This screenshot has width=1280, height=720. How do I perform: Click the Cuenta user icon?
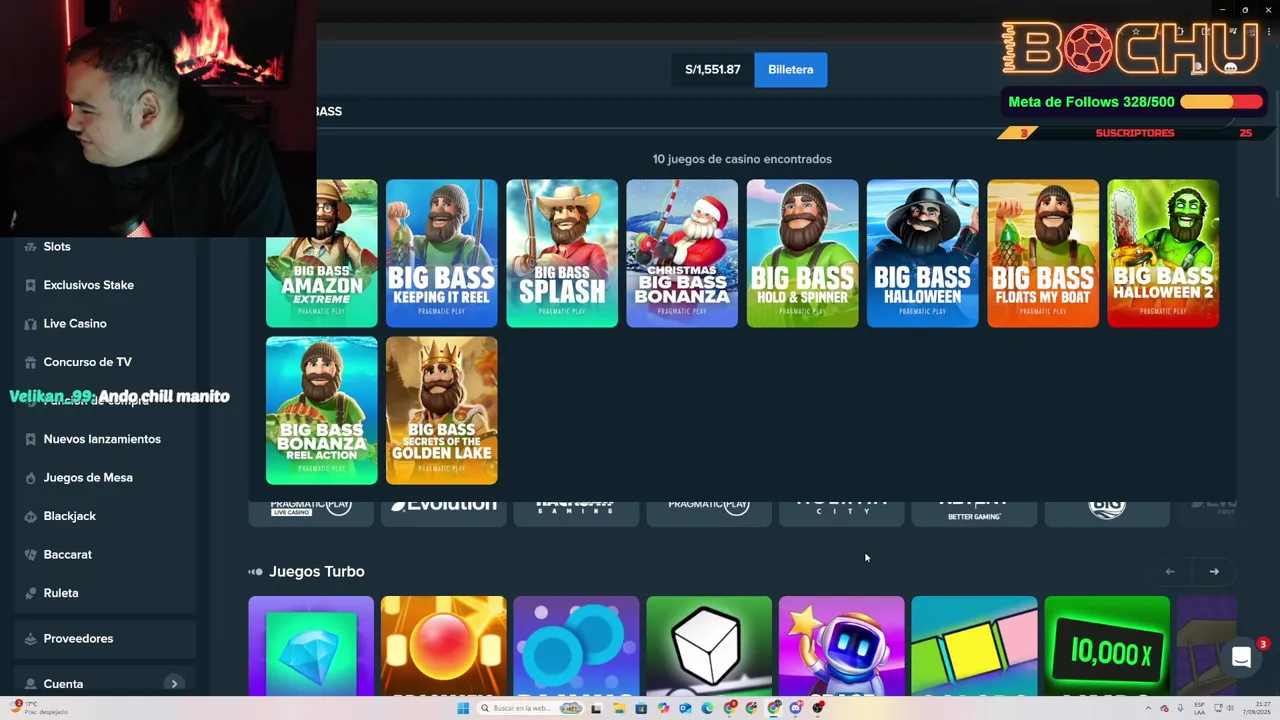[30, 684]
